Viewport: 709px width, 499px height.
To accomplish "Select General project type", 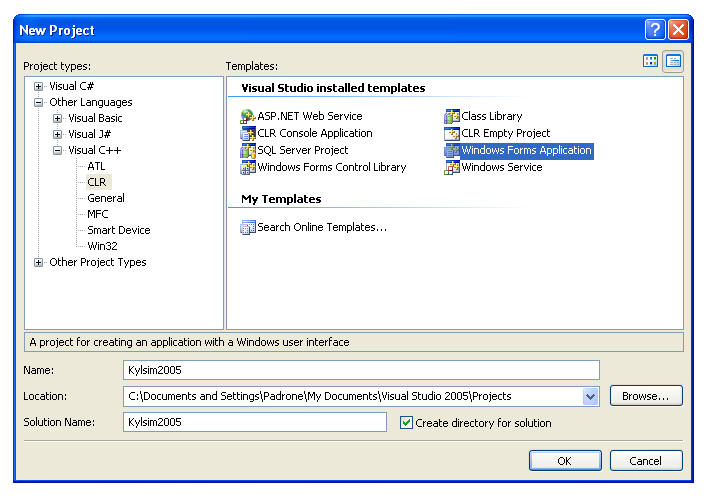I will coord(106,198).
